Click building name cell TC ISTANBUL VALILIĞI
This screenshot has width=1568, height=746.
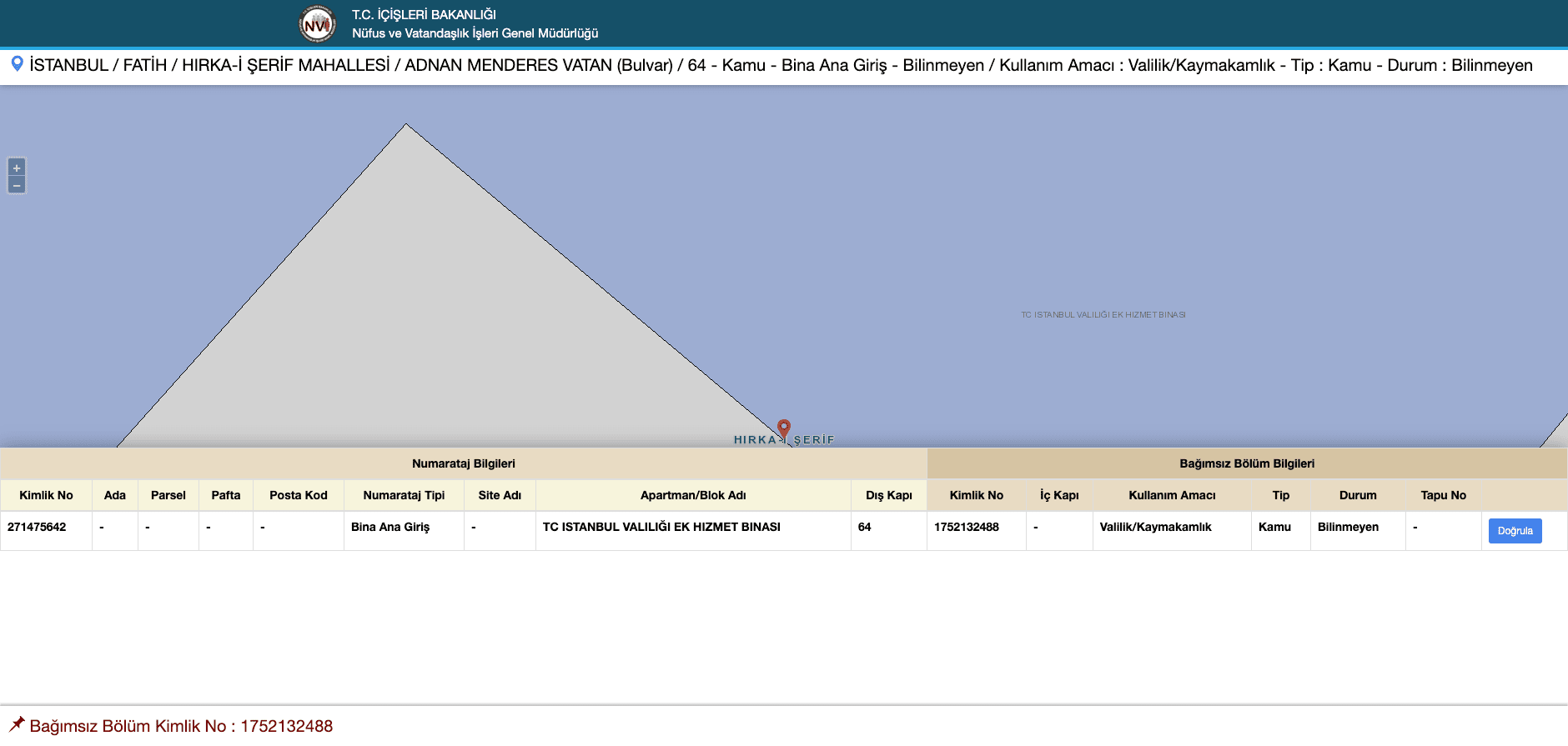coord(661,527)
